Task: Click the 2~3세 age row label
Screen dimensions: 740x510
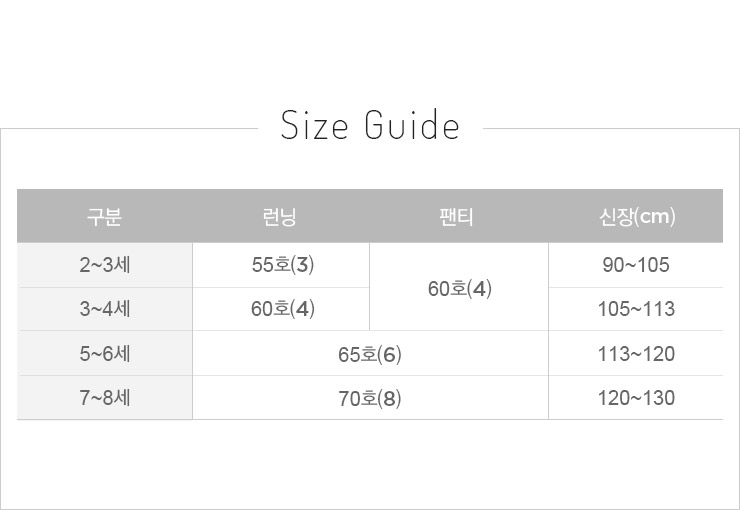Action: (x=104, y=265)
